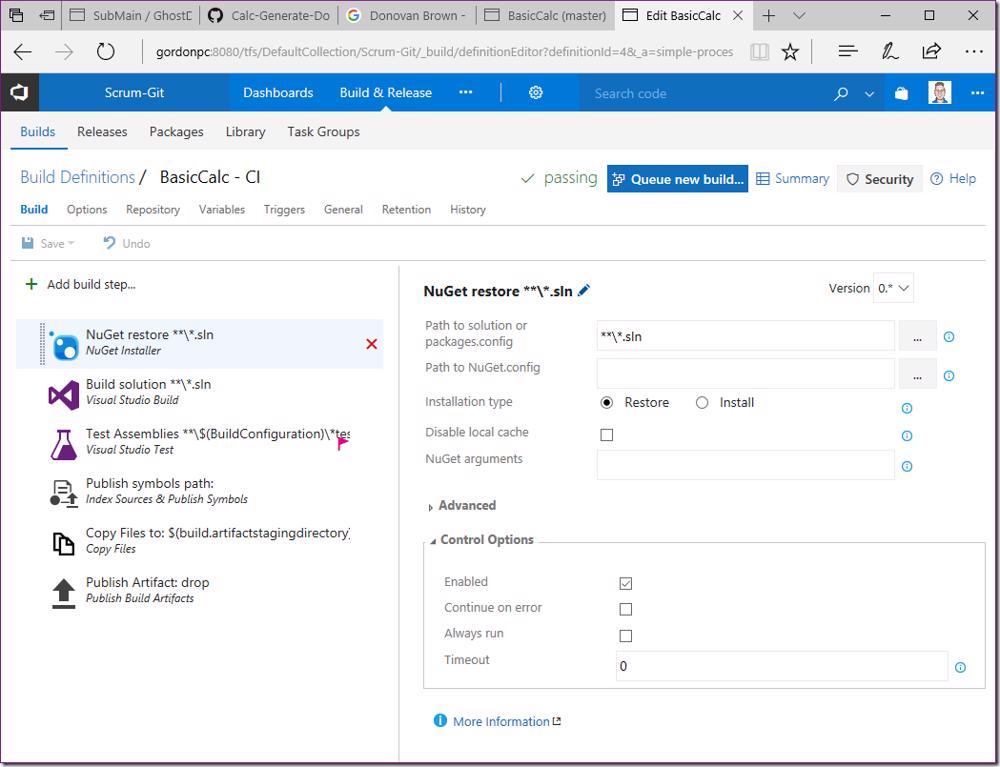
Task: Open the build Summary
Action: (x=793, y=179)
